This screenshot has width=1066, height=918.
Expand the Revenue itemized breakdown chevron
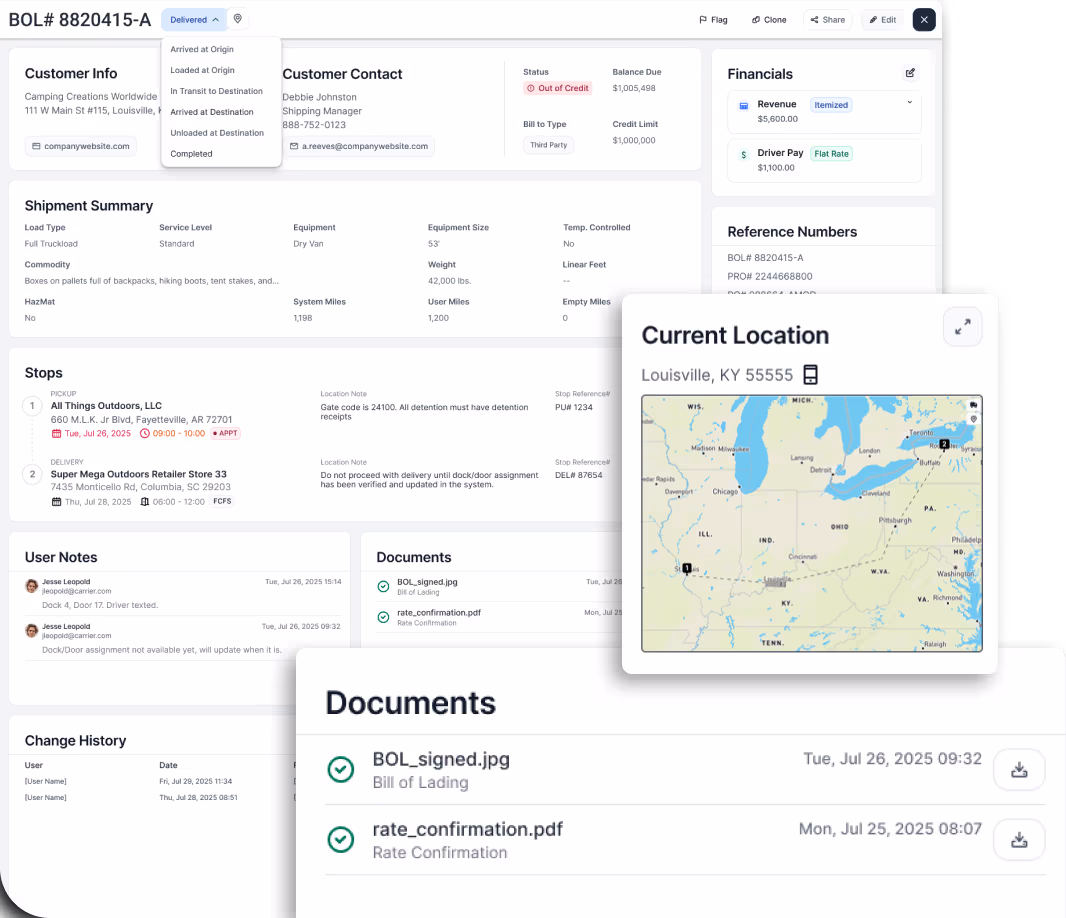(909, 102)
